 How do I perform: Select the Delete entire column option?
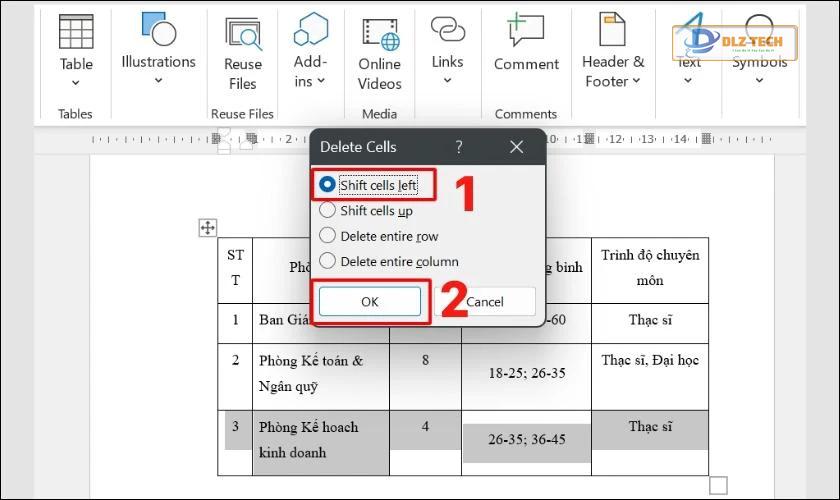pyautogui.click(x=389, y=262)
